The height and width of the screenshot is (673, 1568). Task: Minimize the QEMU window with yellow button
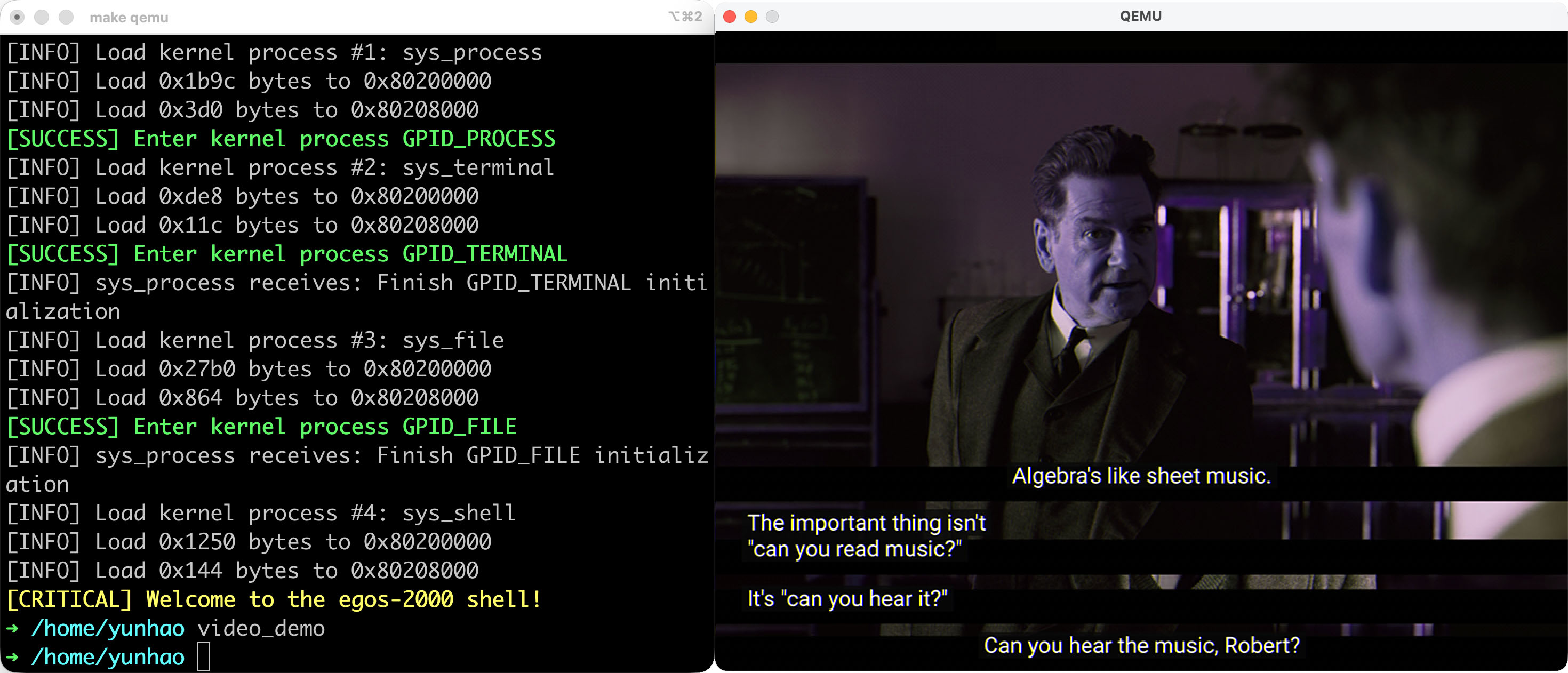(750, 17)
